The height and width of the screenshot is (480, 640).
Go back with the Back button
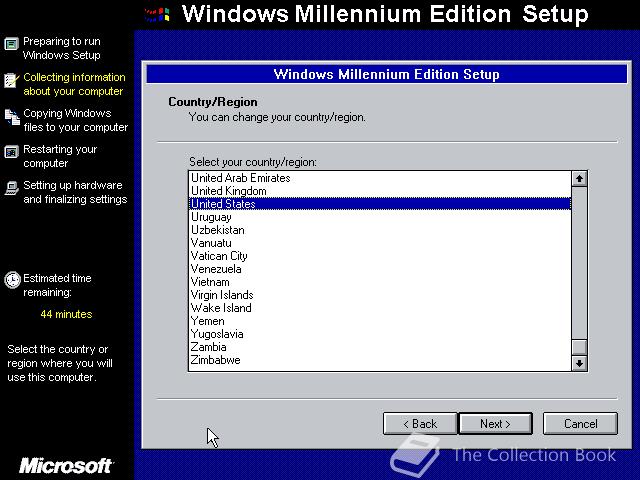[420, 424]
